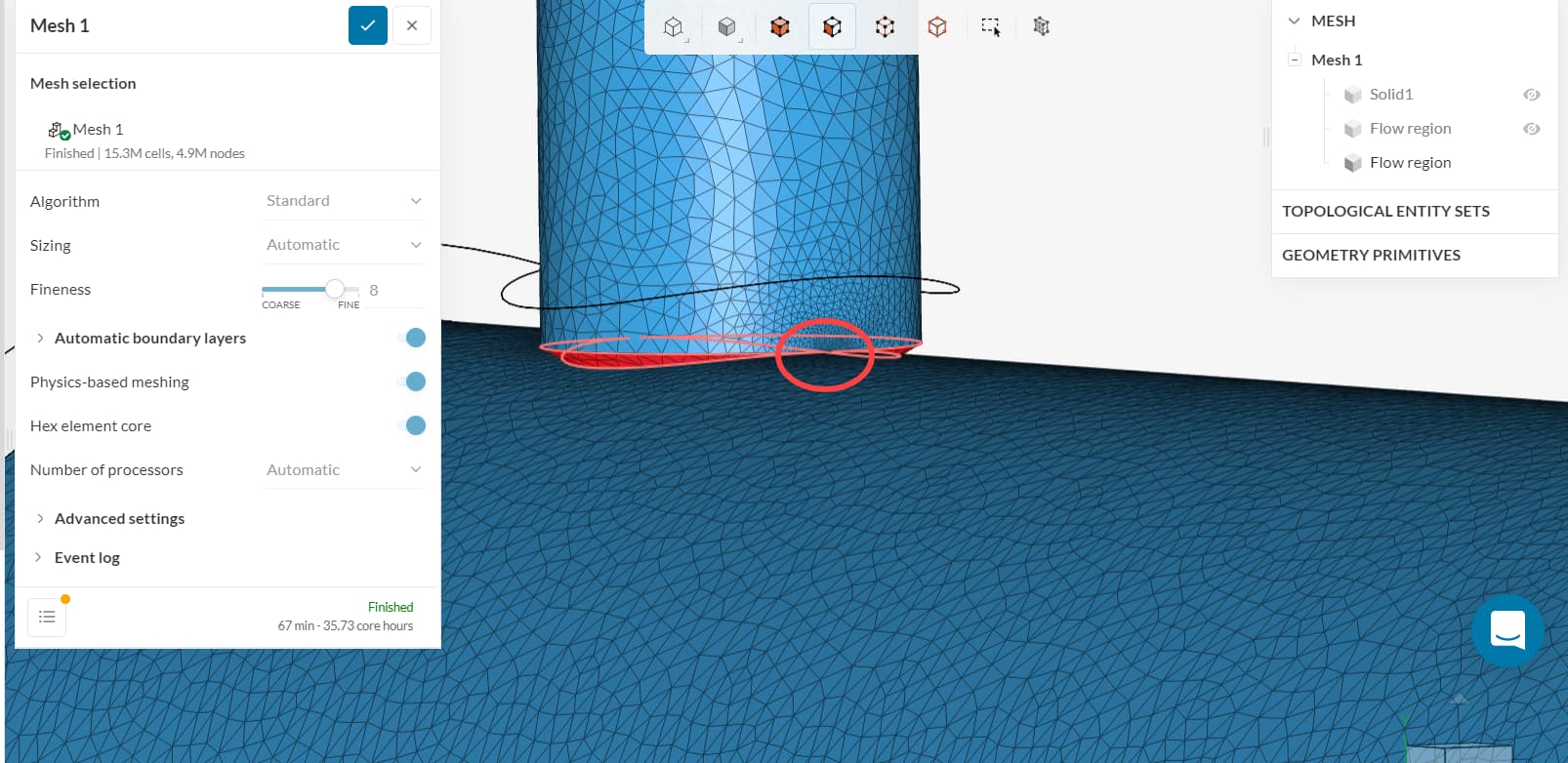Show the hidden Solid1 volume
This screenshot has width=1568, height=763.
coord(1532,95)
